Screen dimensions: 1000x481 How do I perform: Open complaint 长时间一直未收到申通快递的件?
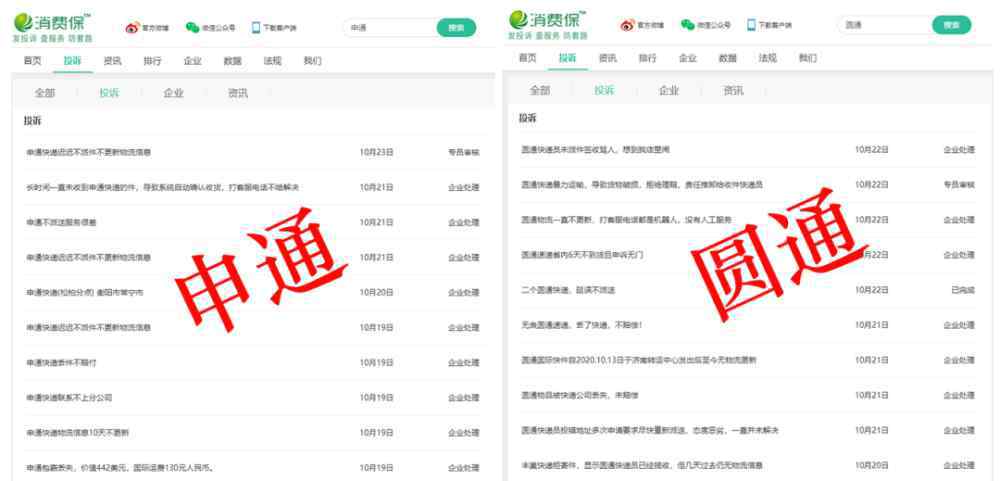pos(163,188)
